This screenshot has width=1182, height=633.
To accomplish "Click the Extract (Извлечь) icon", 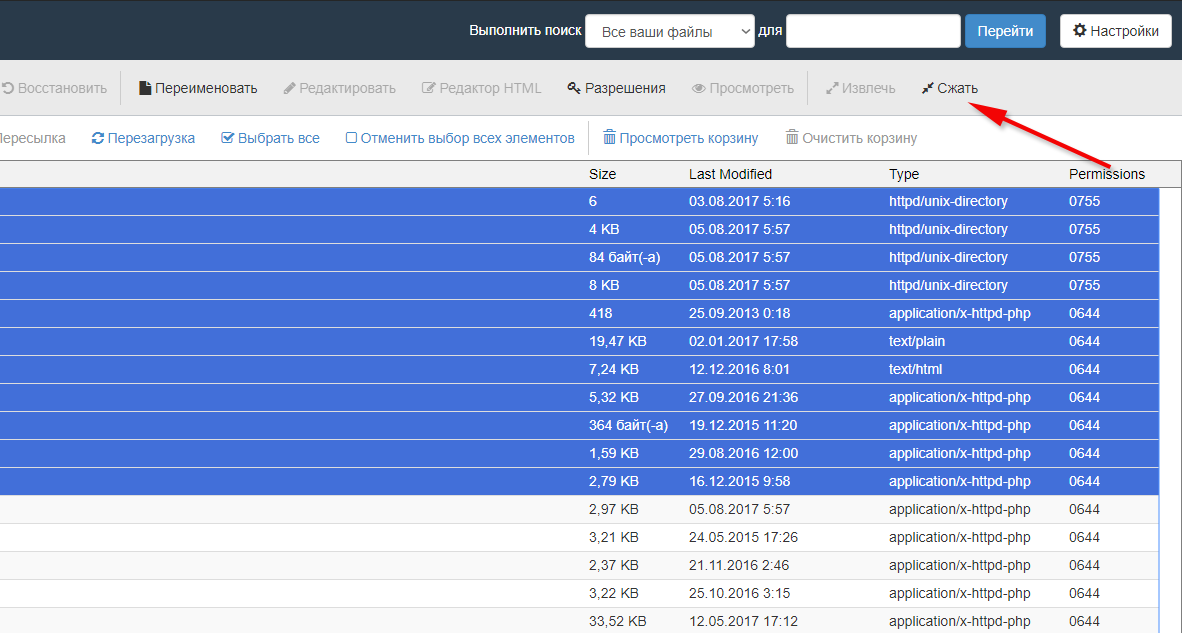I will [x=831, y=88].
